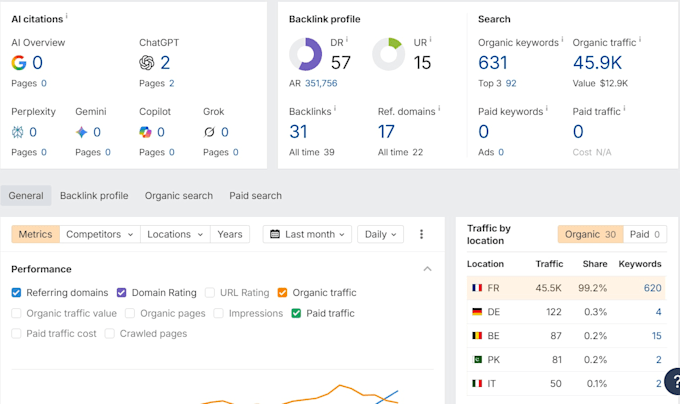The width and height of the screenshot is (680, 404).
Task: Open the three-dot chart options menu
Action: pyautogui.click(x=422, y=234)
